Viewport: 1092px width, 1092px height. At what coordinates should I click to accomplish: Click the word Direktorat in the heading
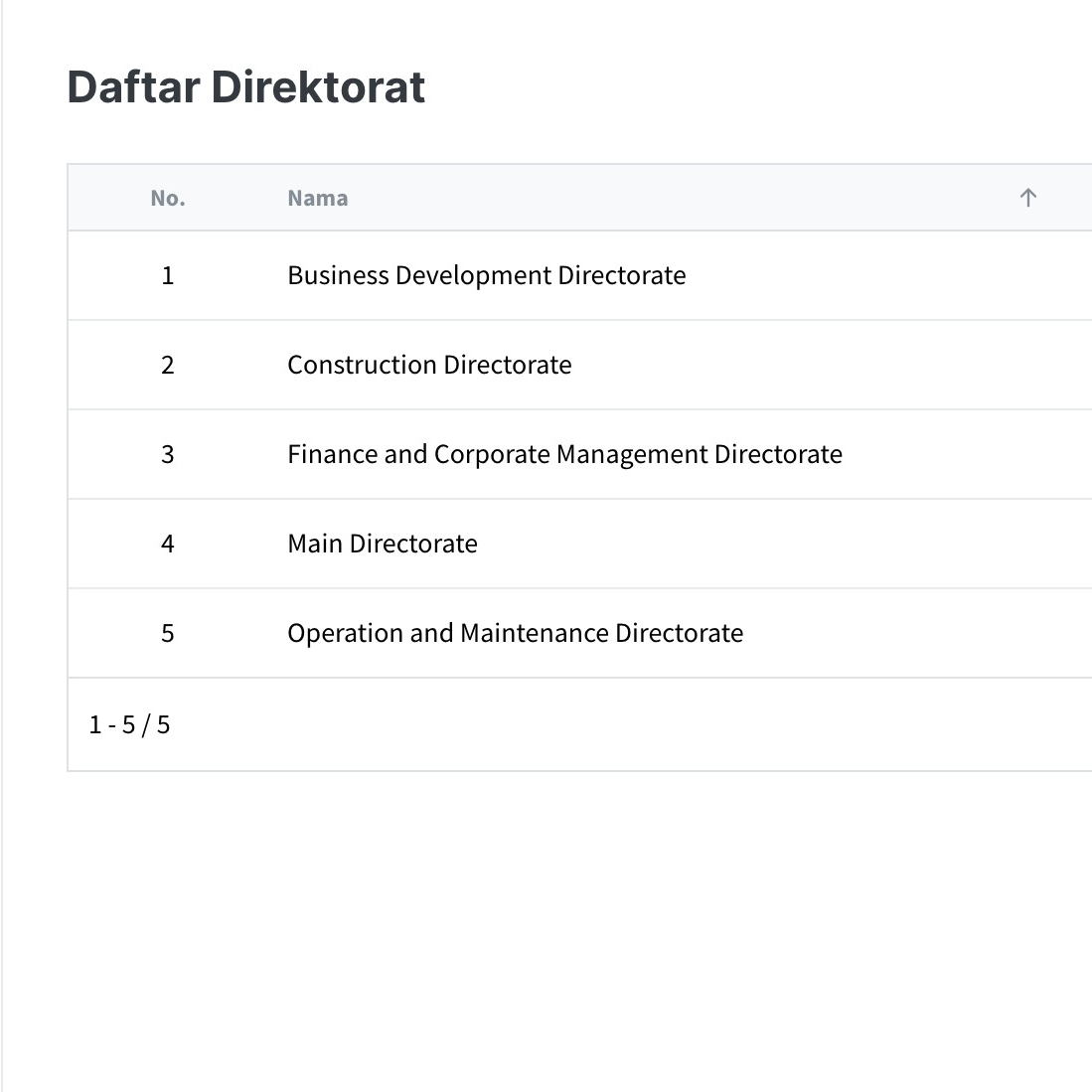coord(318,86)
